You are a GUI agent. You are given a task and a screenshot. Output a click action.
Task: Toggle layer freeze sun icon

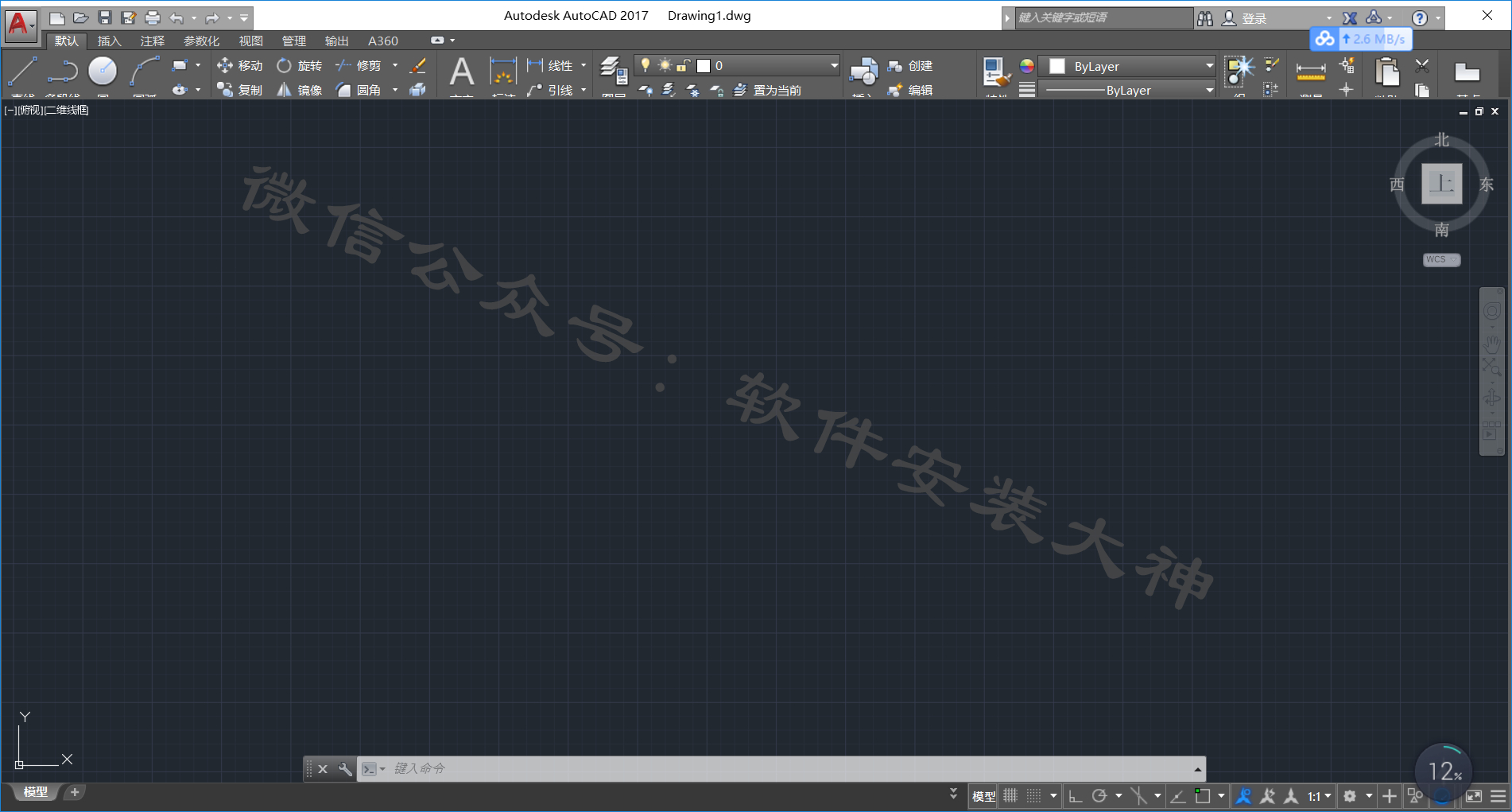(665, 65)
